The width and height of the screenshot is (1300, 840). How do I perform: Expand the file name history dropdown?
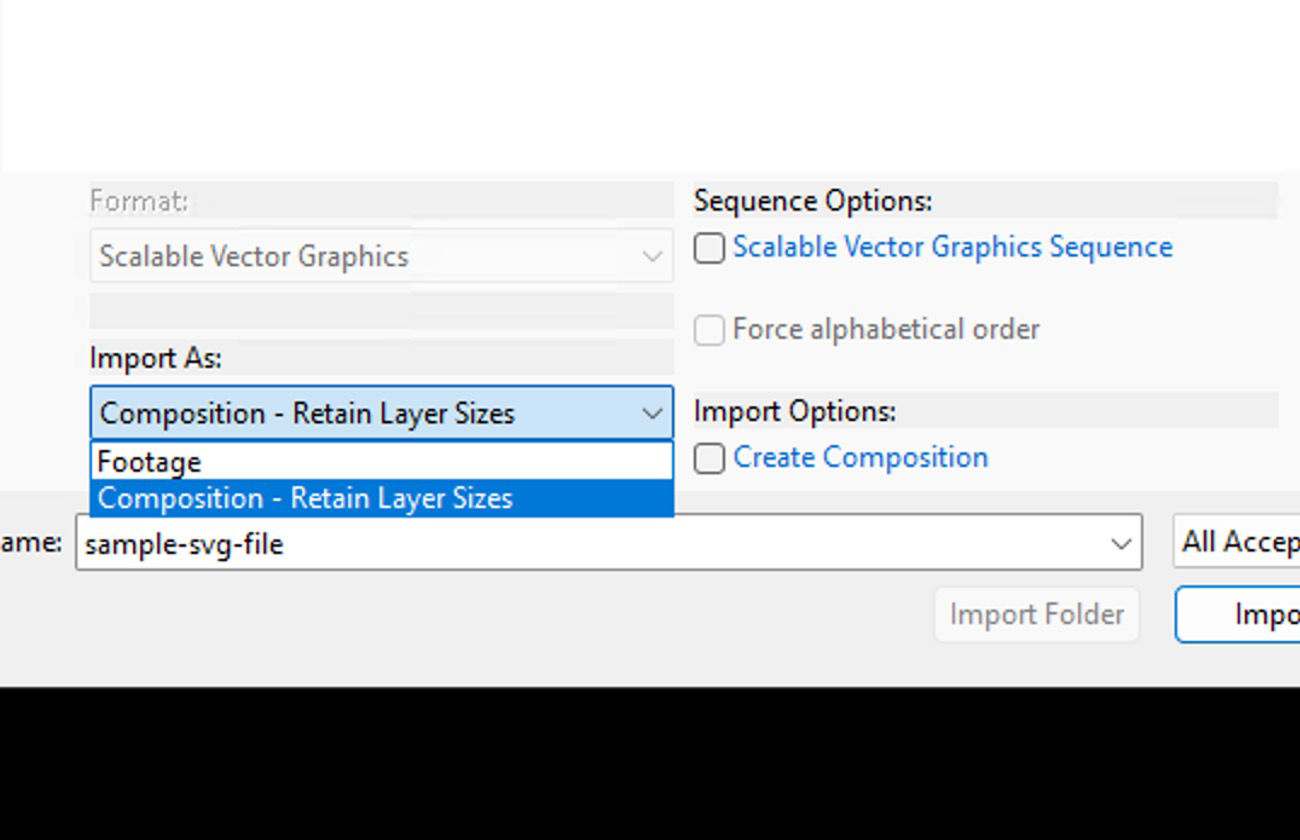coord(1120,542)
